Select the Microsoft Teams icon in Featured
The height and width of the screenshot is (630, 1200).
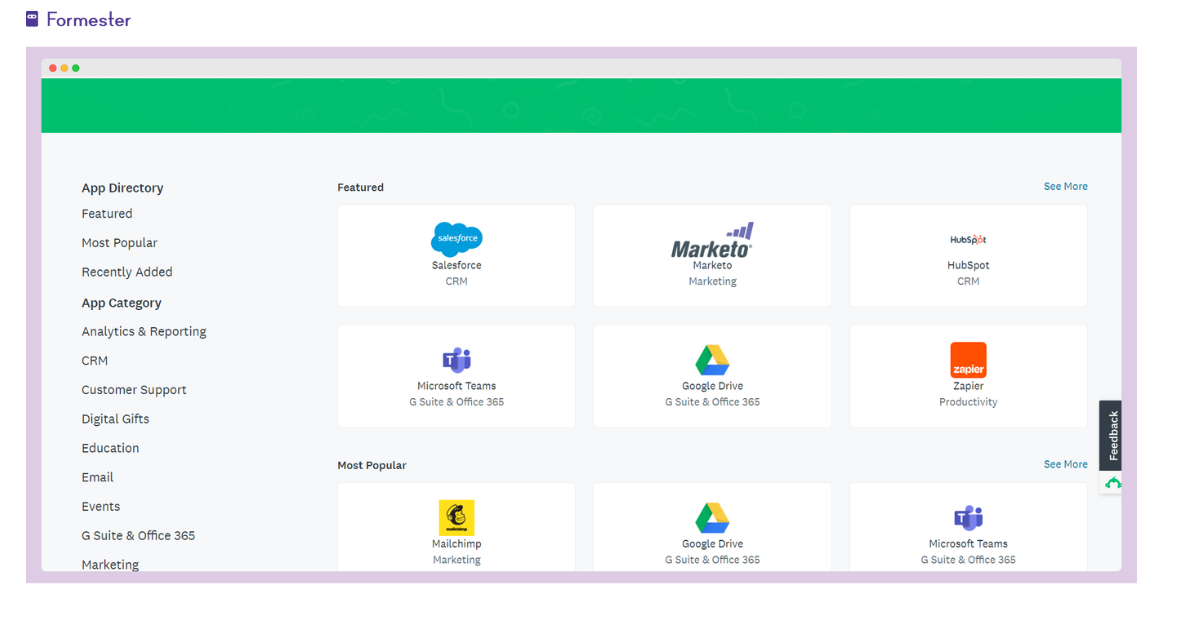click(456, 359)
